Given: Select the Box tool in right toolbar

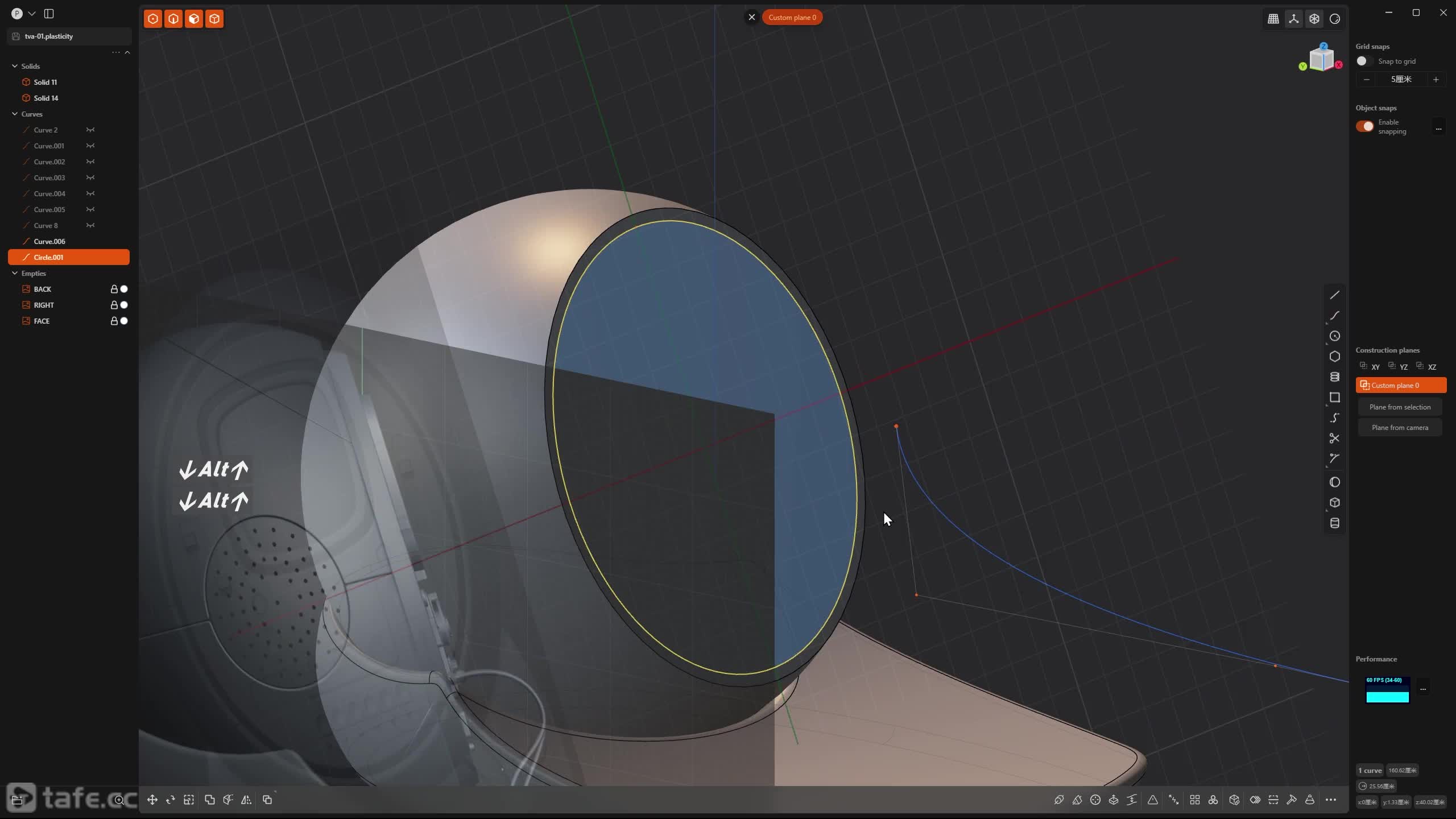Looking at the screenshot, I should [1334, 503].
